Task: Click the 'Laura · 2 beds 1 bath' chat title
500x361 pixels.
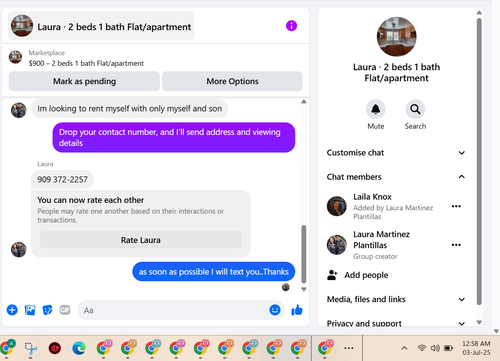Action: click(x=114, y=27)
